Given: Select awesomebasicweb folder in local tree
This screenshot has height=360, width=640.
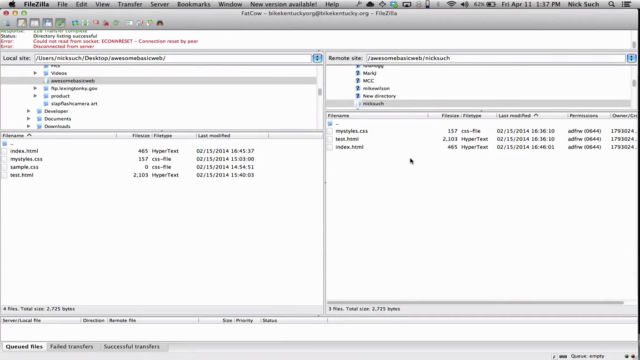Looking at the screenshot, I should 73,81.
